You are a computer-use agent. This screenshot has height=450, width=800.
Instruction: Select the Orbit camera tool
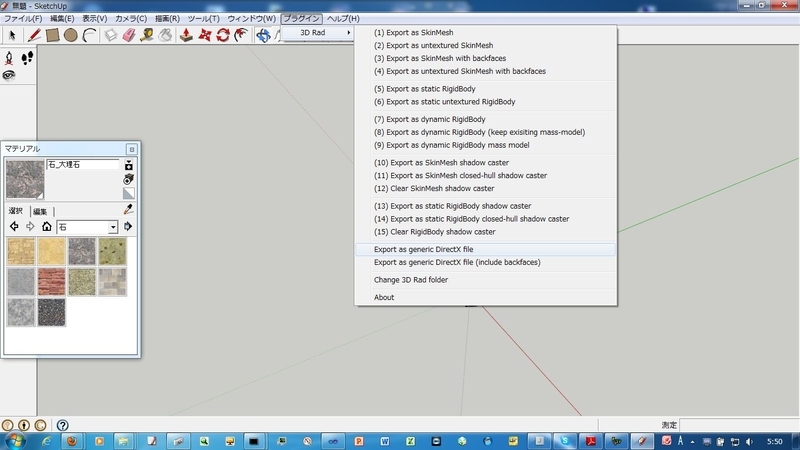tap(263, 35)
